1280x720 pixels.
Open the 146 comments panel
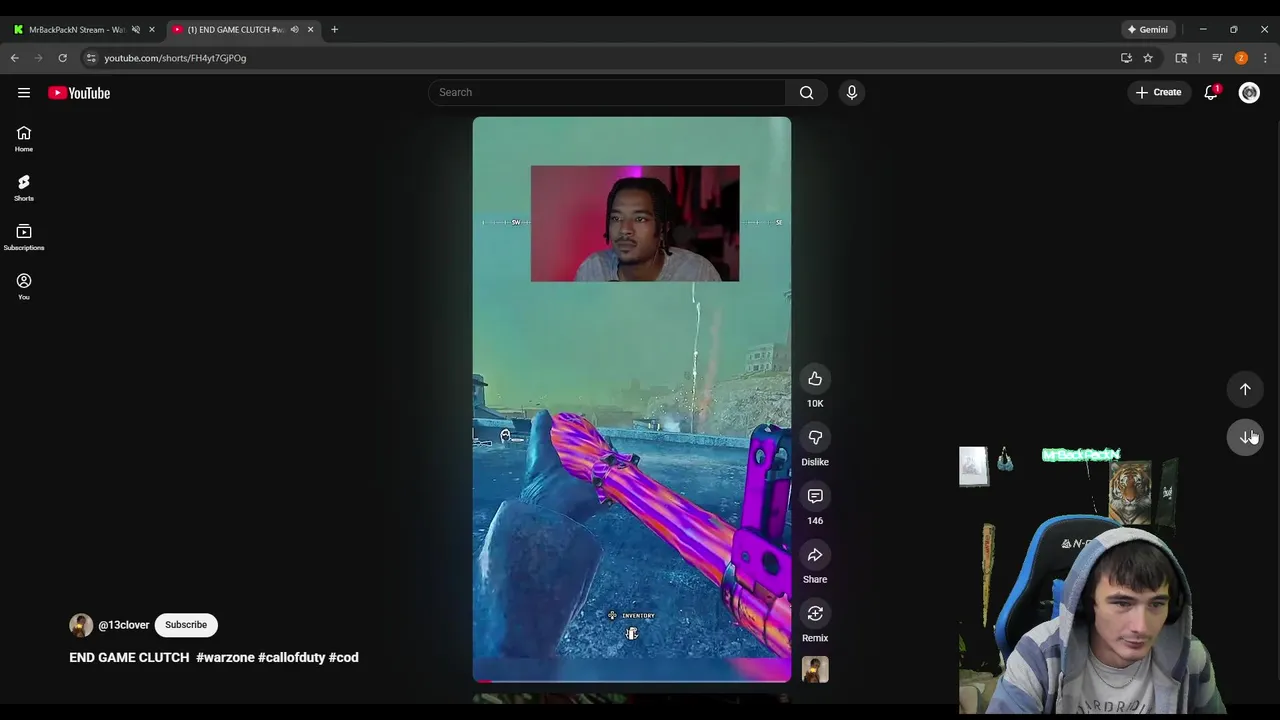(815, 497)
